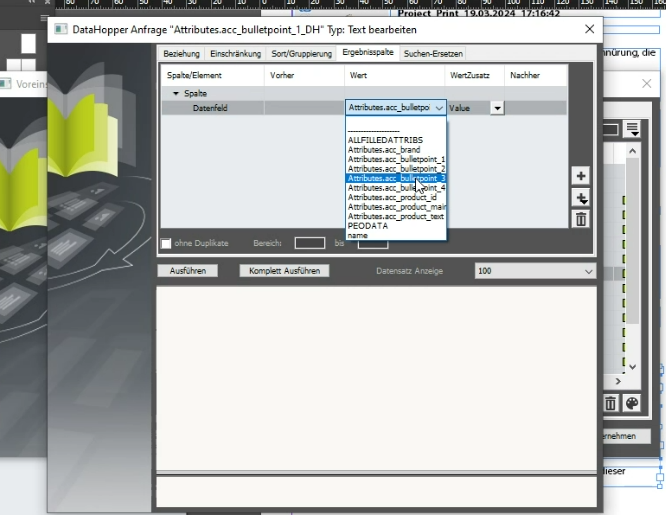Screen dimensions: 666x515
Task: Open the color palette icon in background panel
Action: (x=632, y=403)
